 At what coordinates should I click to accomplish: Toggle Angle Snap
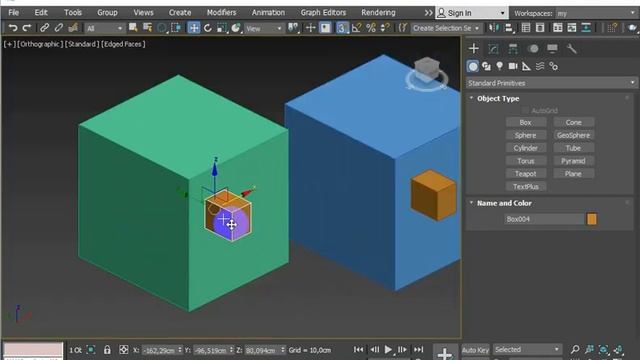356,28
